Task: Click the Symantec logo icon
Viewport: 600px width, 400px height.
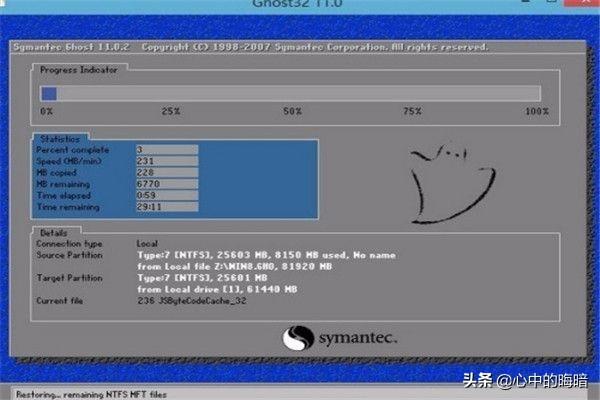Action: 298,338
